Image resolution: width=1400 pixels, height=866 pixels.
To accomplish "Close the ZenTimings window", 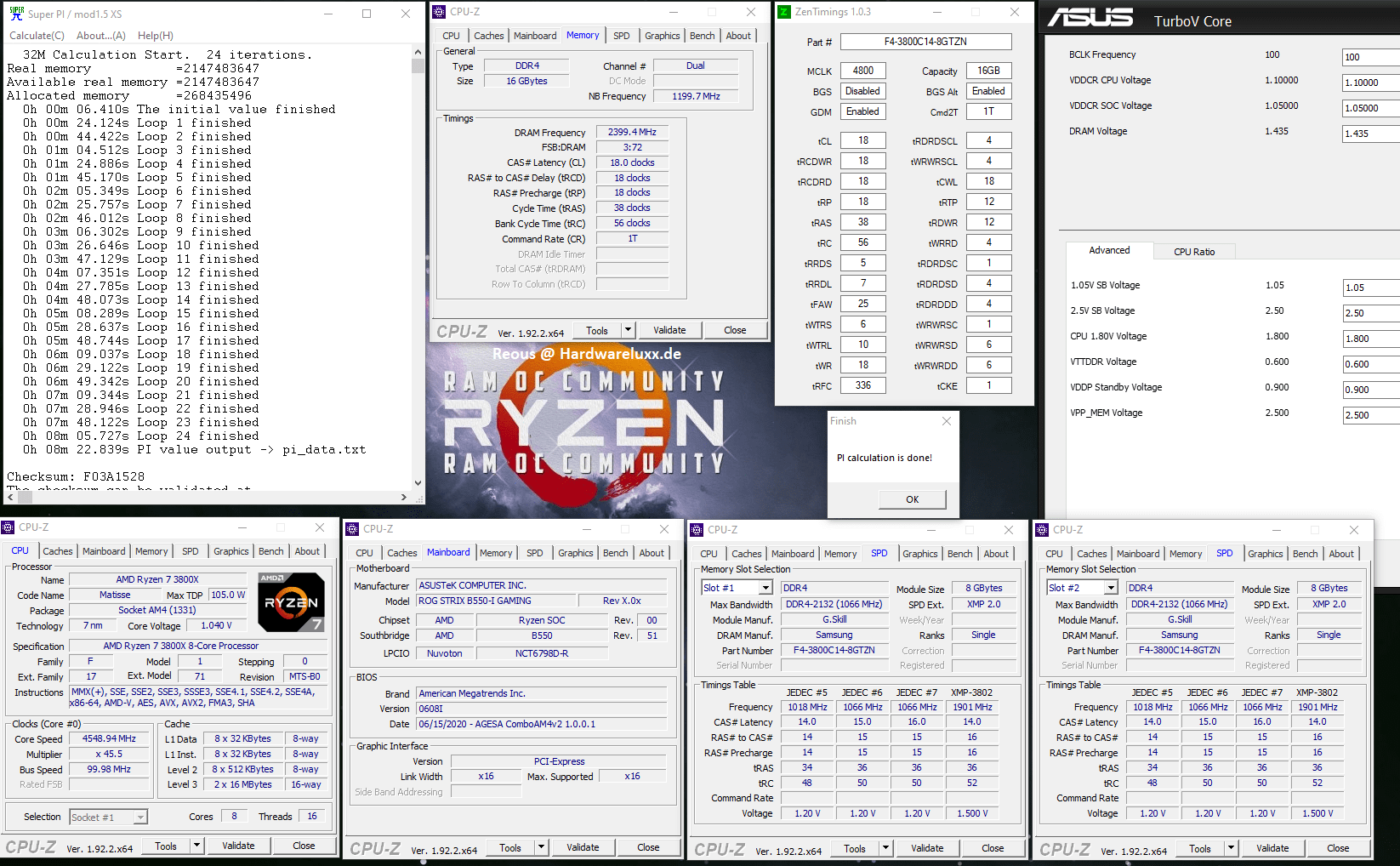I will click(x=1015, y=12).
